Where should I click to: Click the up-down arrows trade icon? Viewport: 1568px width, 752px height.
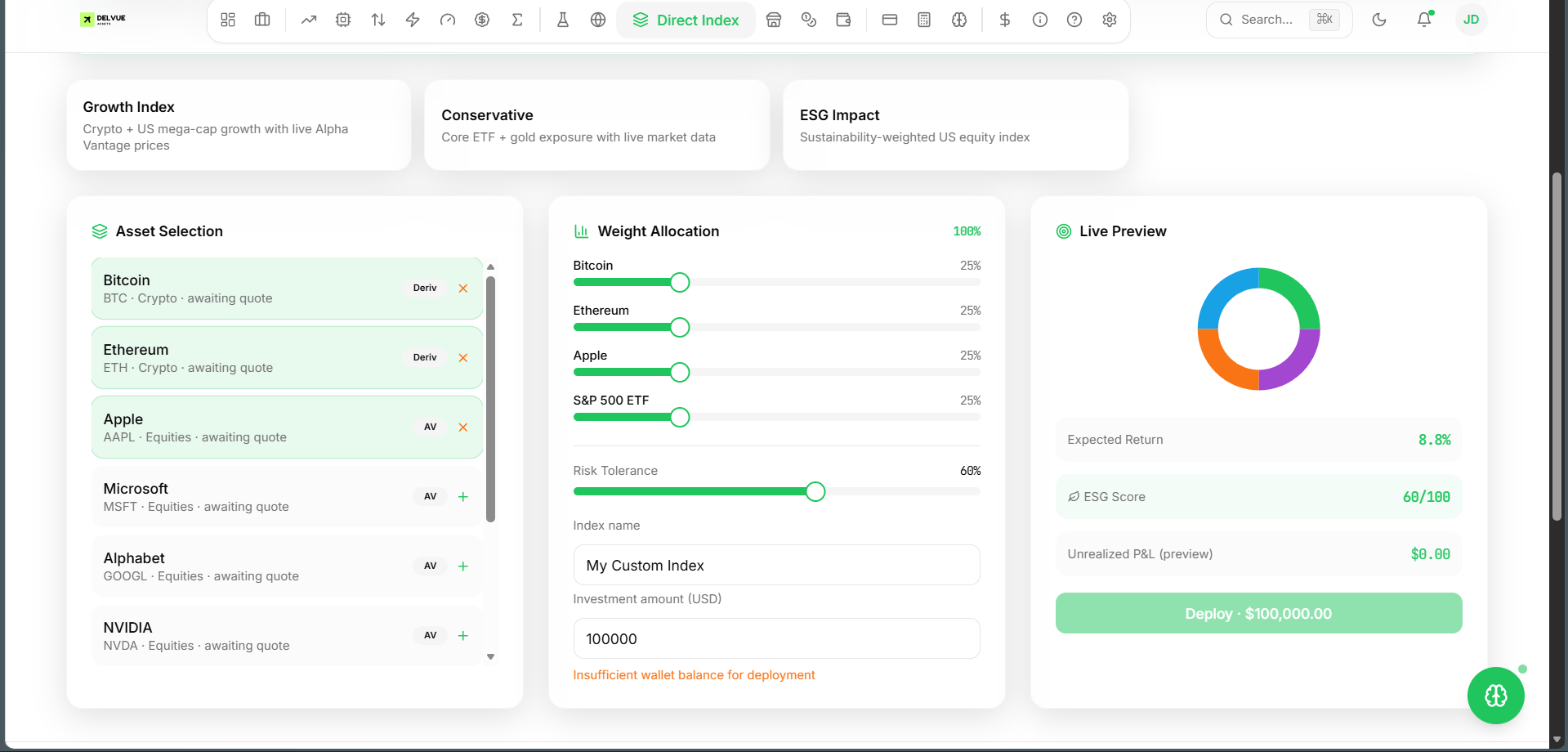click(378, 20)
